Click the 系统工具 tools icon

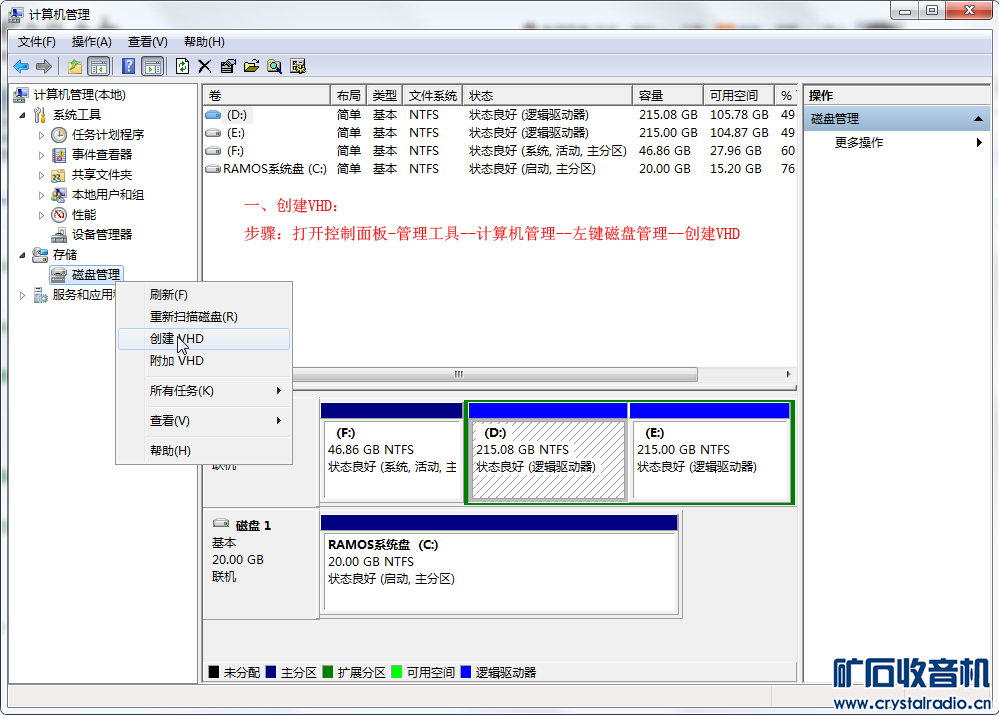point(40,115)
